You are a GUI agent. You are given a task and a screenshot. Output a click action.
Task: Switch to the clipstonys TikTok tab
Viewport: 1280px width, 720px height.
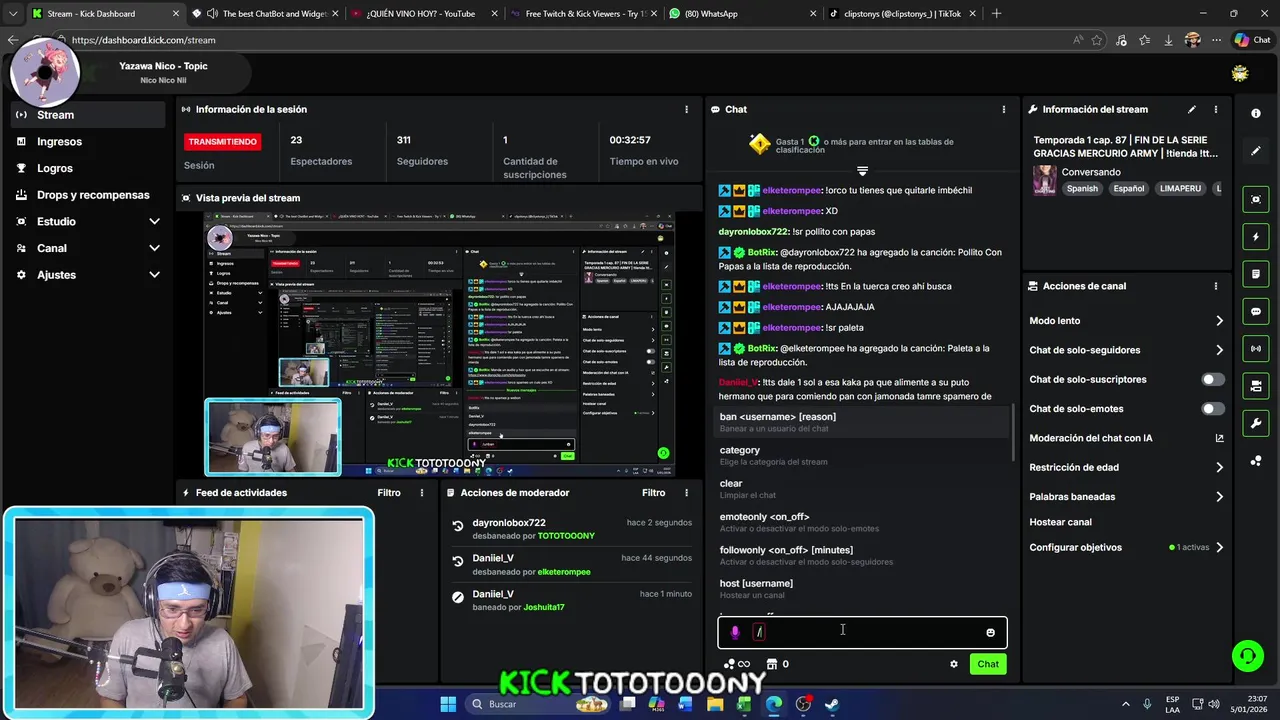tap(900, 14)
